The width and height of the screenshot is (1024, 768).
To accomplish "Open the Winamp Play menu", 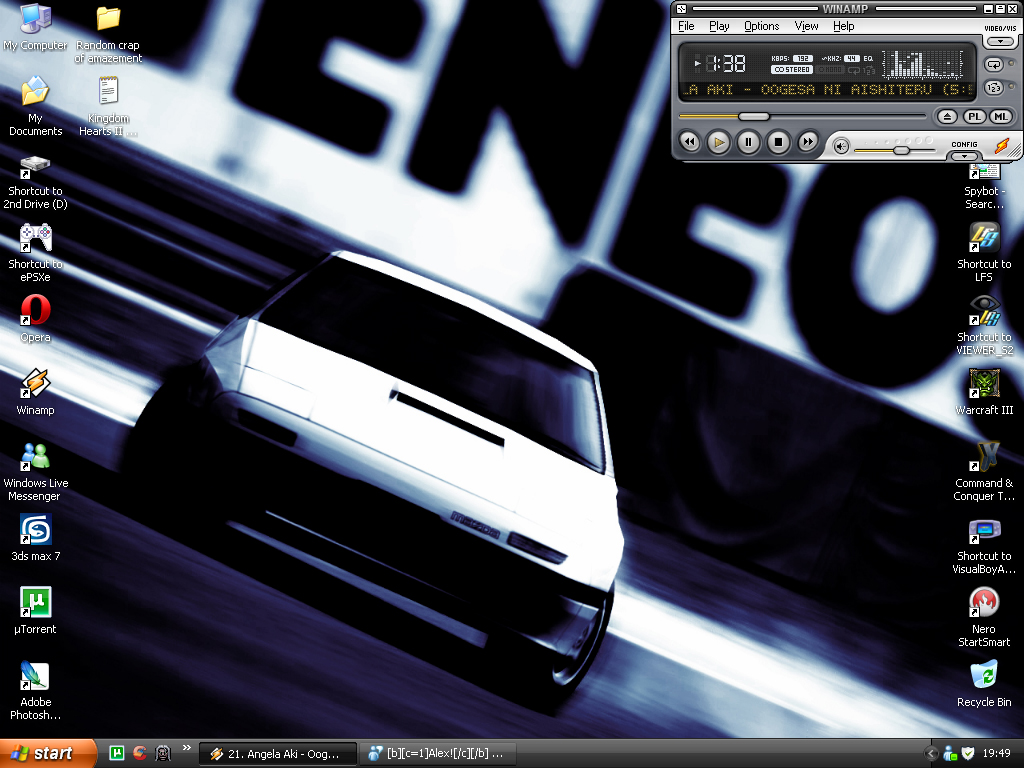I will tap(719, 26).
